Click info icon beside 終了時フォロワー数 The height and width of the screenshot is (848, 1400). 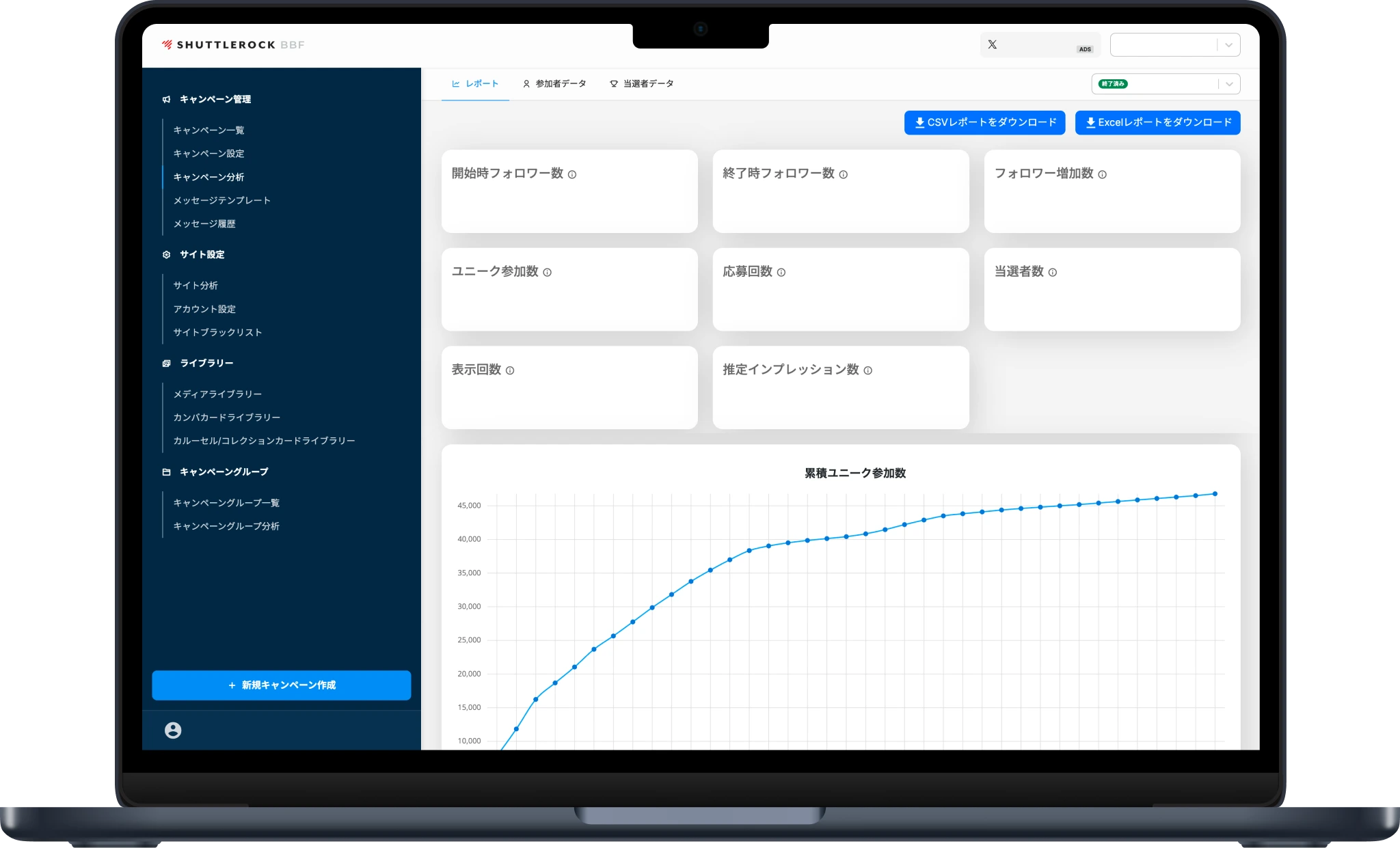coord(844,174)
